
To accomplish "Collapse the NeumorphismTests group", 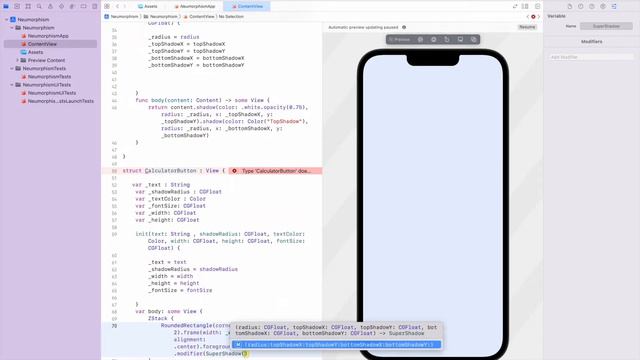I will tap(12, 69).
